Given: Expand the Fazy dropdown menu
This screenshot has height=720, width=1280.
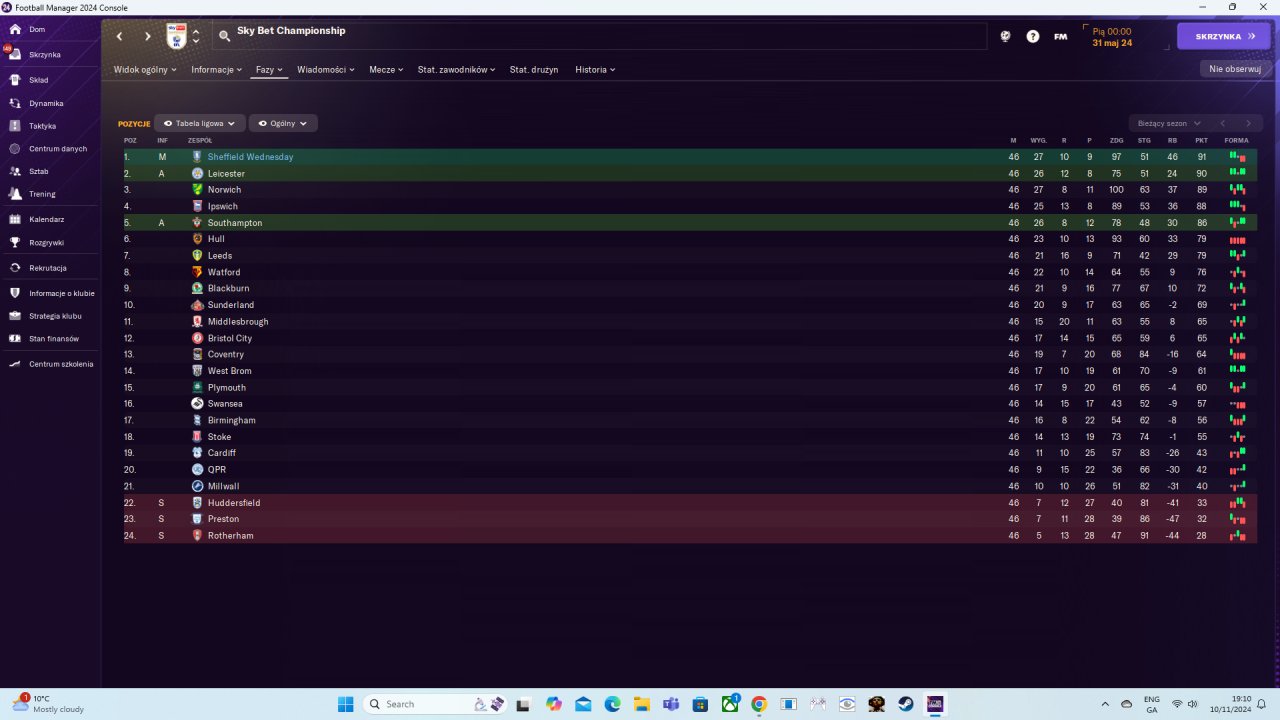Looking at the screenshot, I should click(x=270, y=70).
